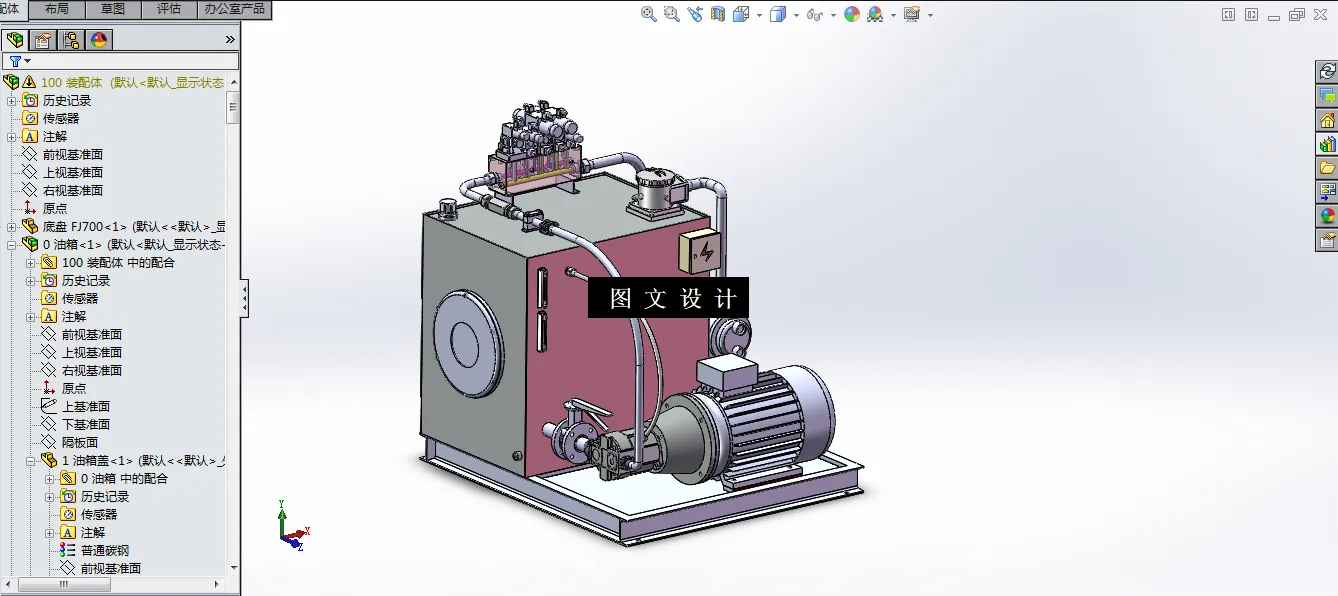Open the FeatureManager design tree tab
1338x596 pixels.
[15, 40]
